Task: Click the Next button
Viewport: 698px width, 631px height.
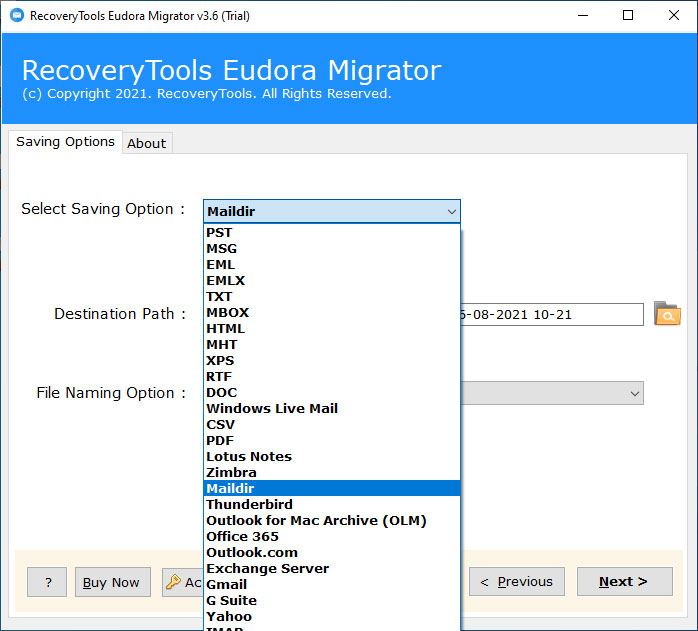Action: point(625,582)
